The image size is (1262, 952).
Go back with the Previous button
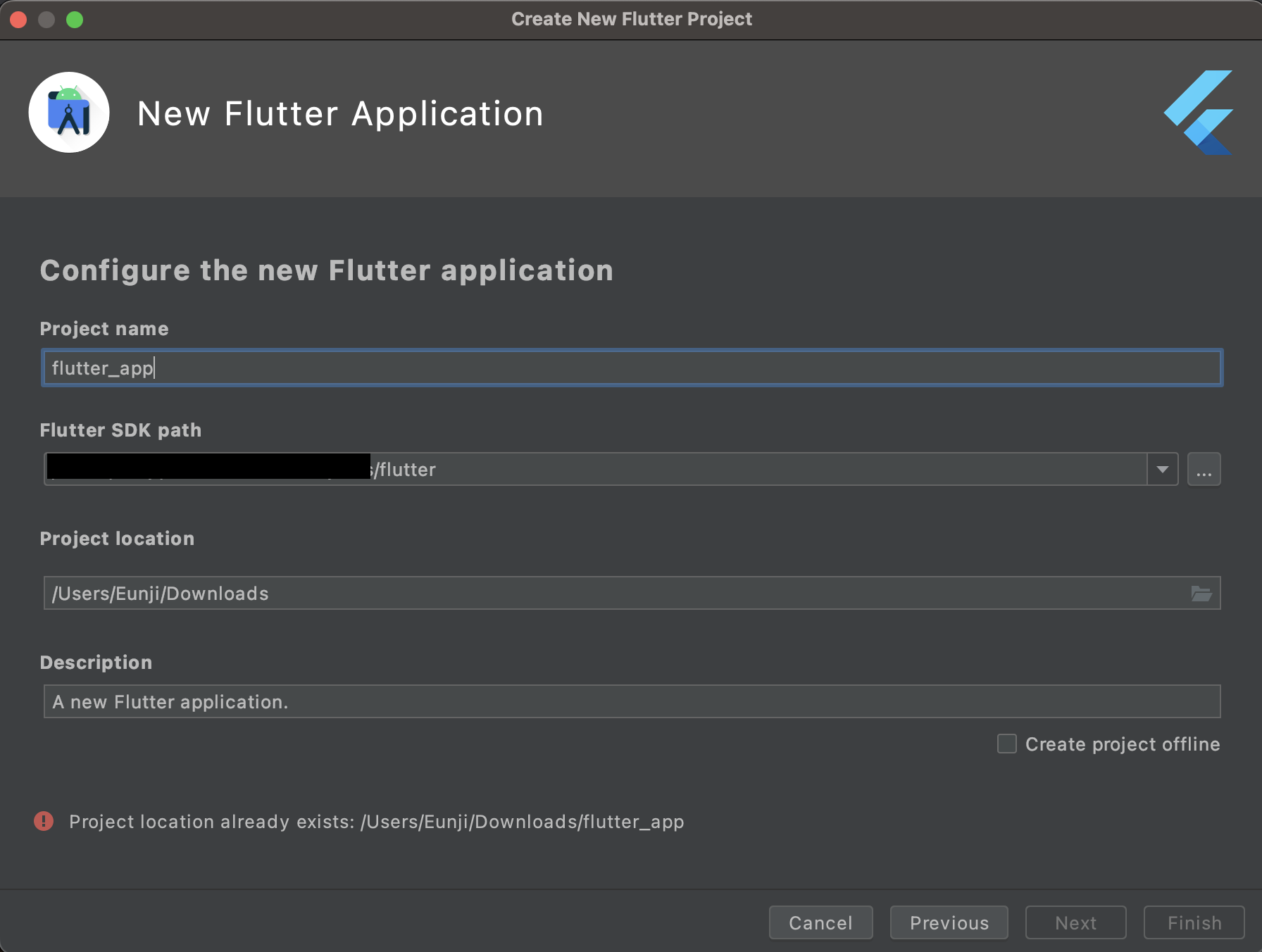coord(949,922)
